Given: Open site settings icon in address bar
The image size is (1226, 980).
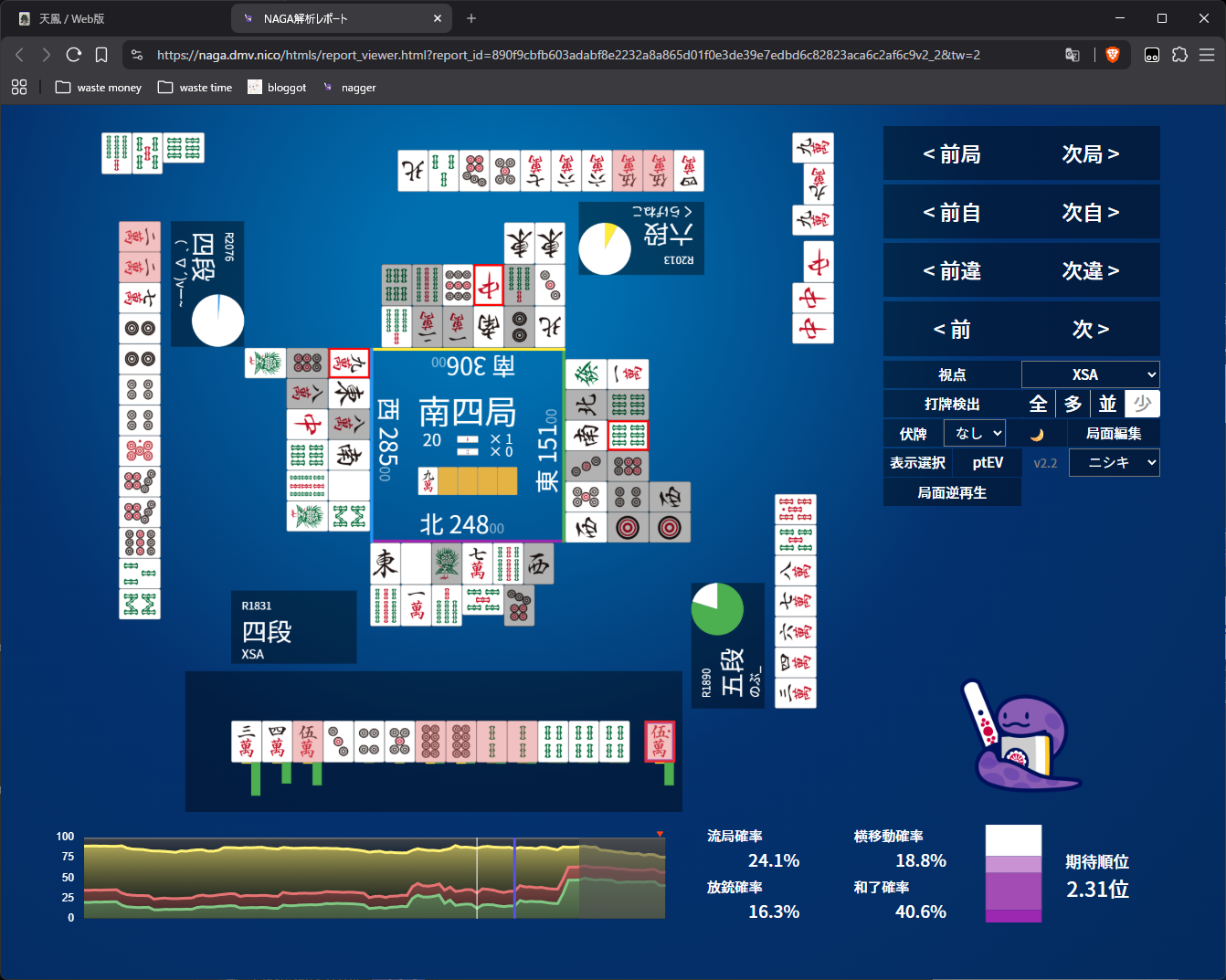Looking at the screenshot, I should [x=137, y=55].
